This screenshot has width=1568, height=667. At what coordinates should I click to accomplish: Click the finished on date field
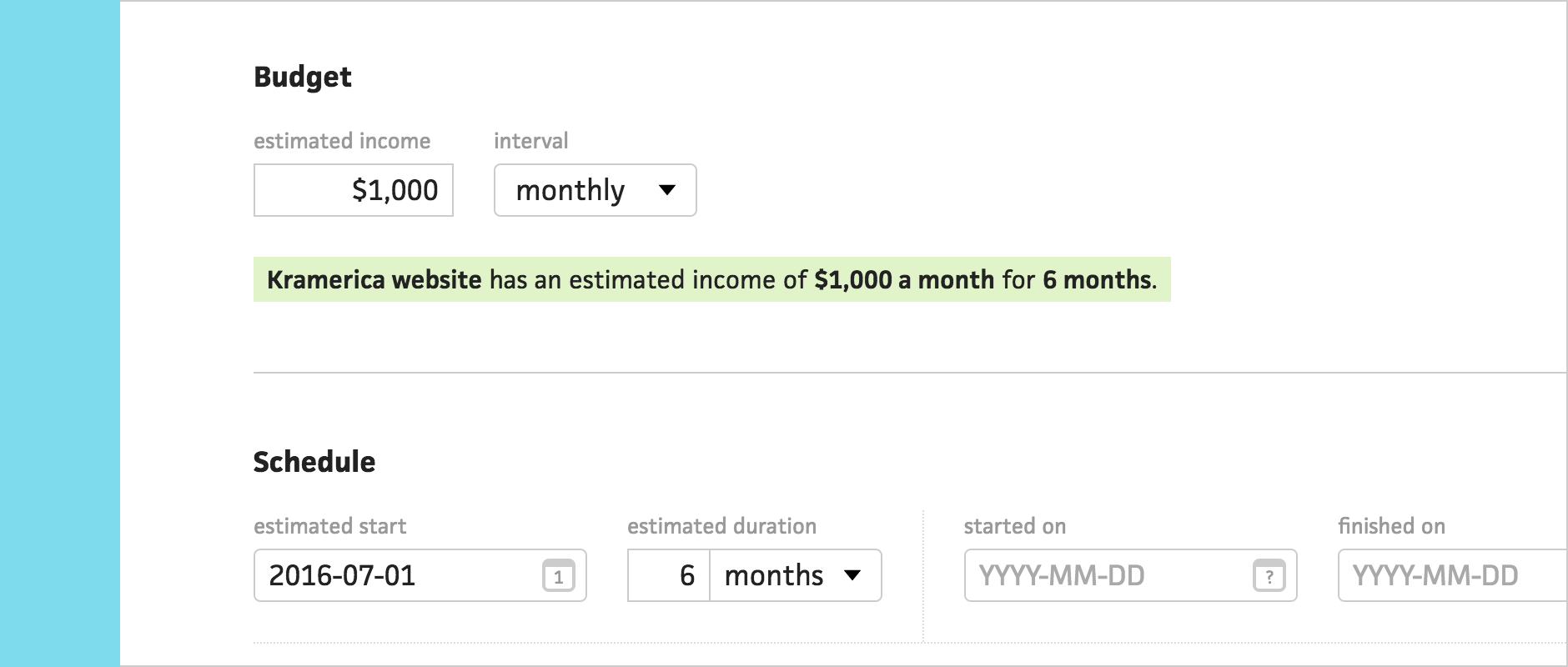point(1451,575)
